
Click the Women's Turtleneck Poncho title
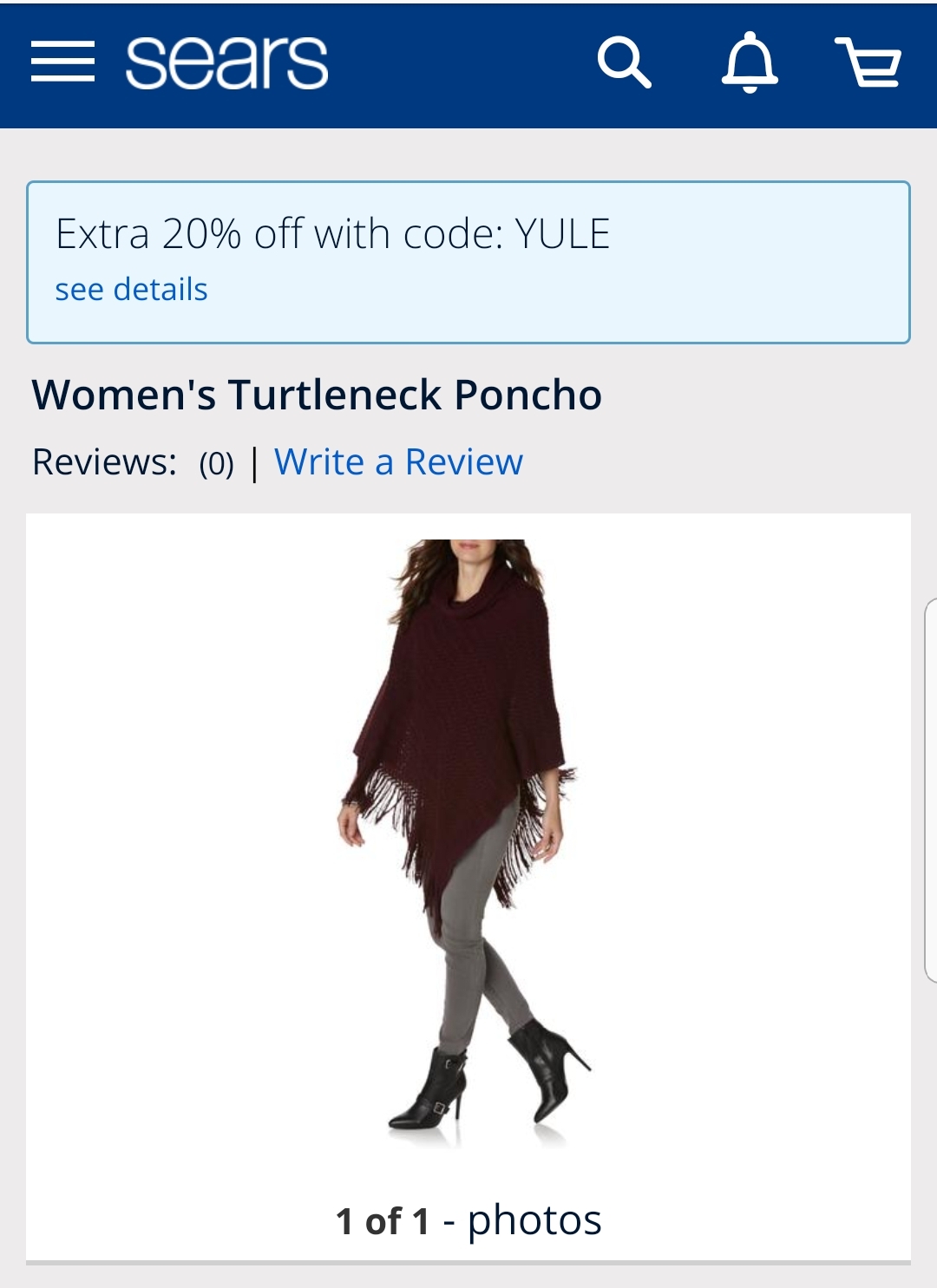317,395
